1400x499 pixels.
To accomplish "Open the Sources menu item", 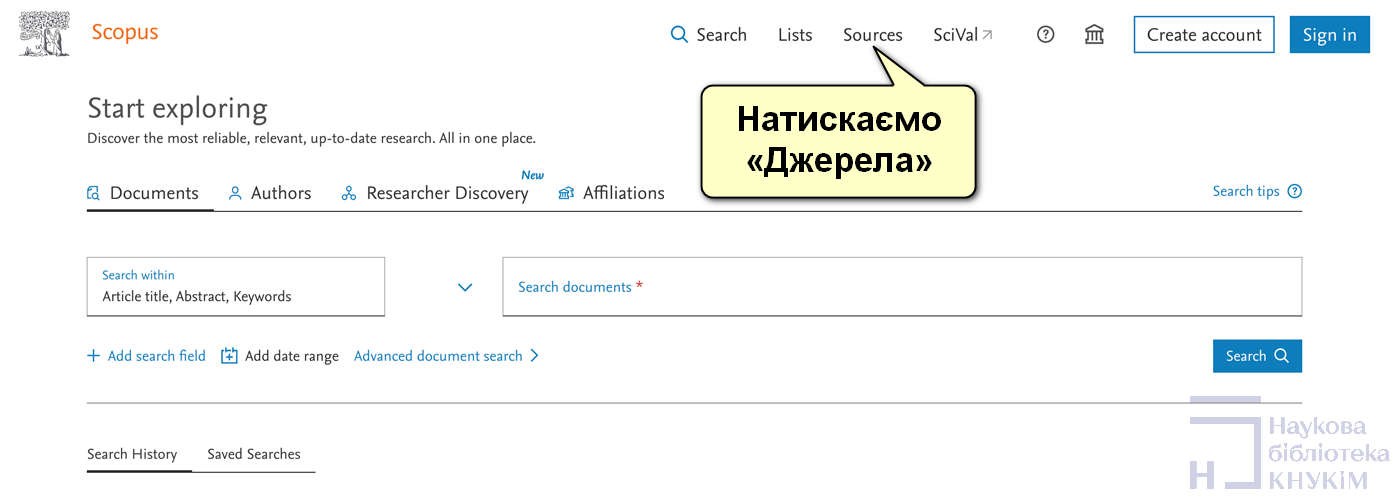I will point(872,35).
